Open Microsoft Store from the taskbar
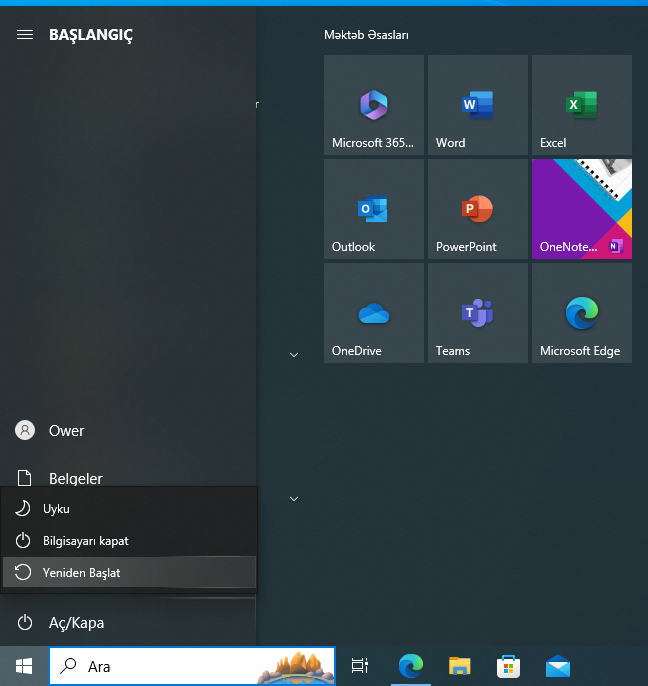This screenshot has width=648, height=686. coord(508,666)
